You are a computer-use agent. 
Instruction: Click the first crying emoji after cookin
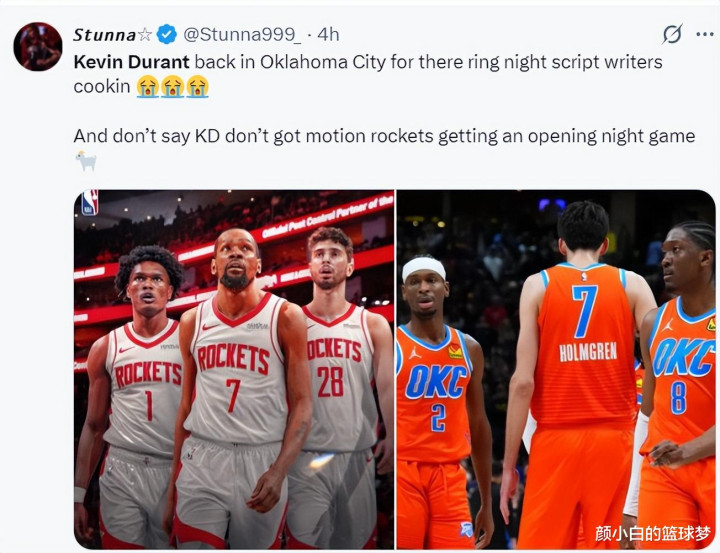pyautogui.click(x=147, y=86)
